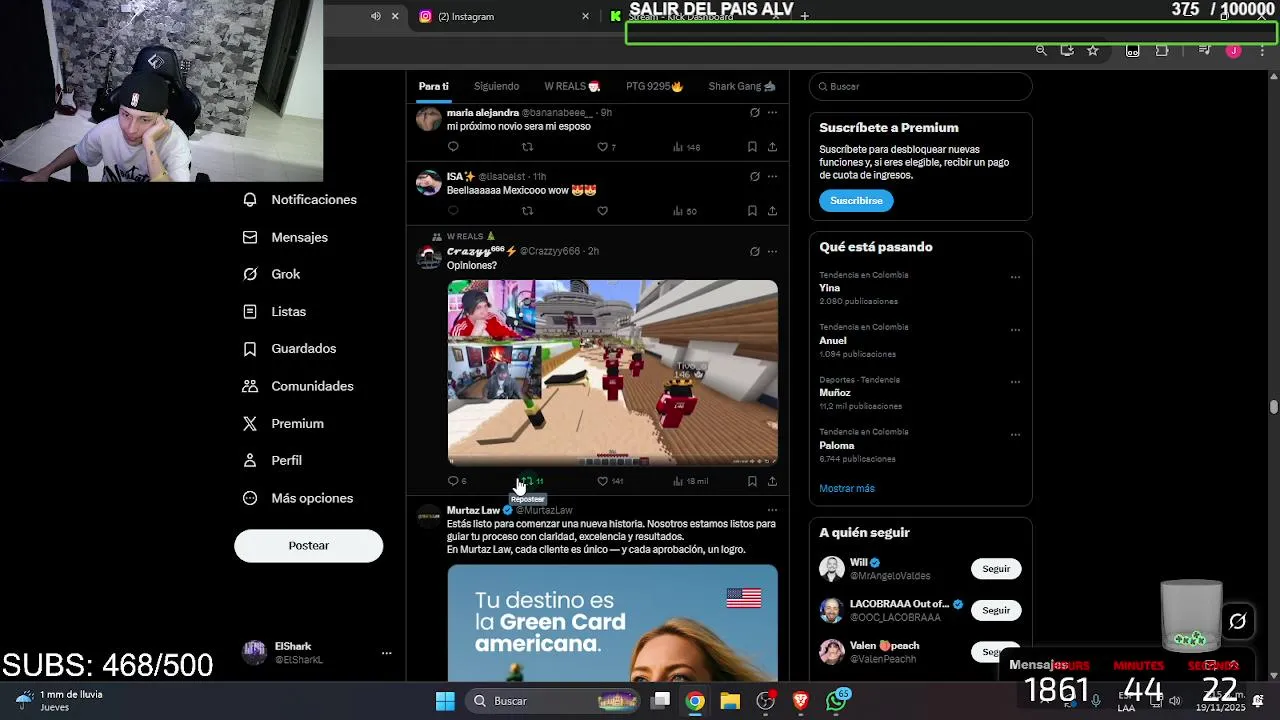Bookmark this page with the star icon
The height and width of the screenshot is (720, 1280).
pos(1093,50)
